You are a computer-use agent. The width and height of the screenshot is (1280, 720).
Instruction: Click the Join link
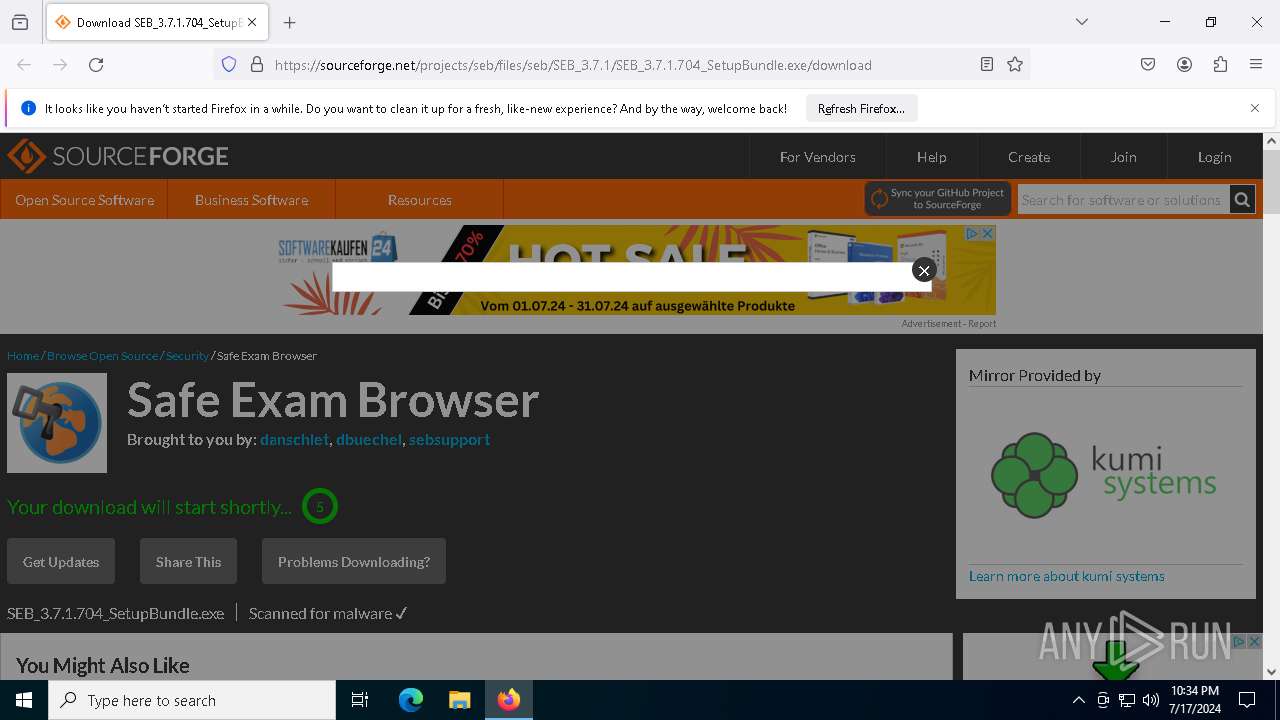pos(1123,157)
